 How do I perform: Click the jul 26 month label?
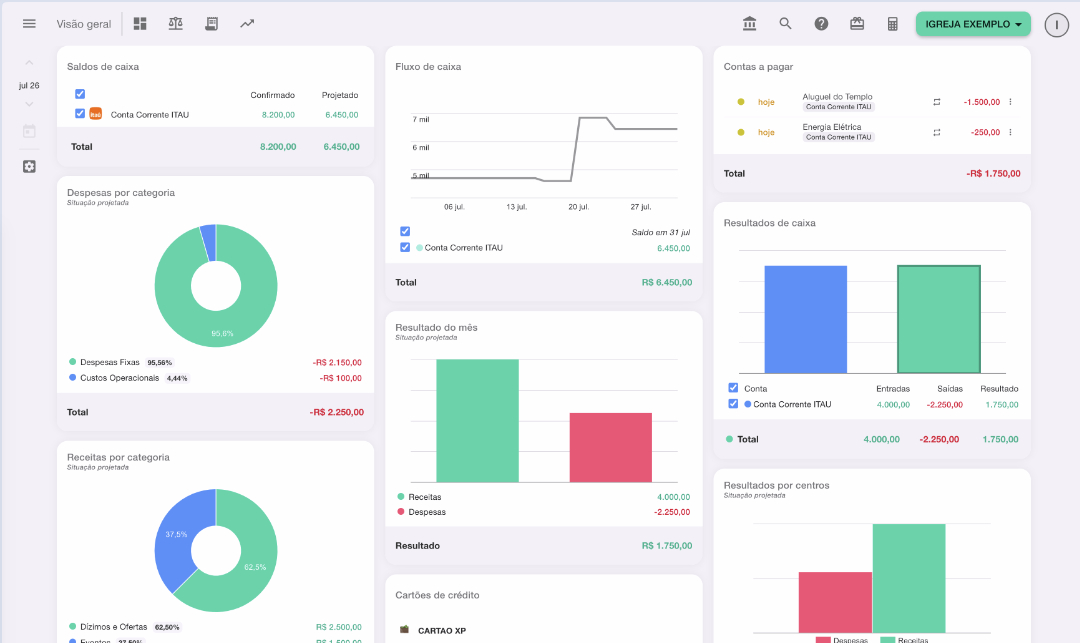[29, 85]
